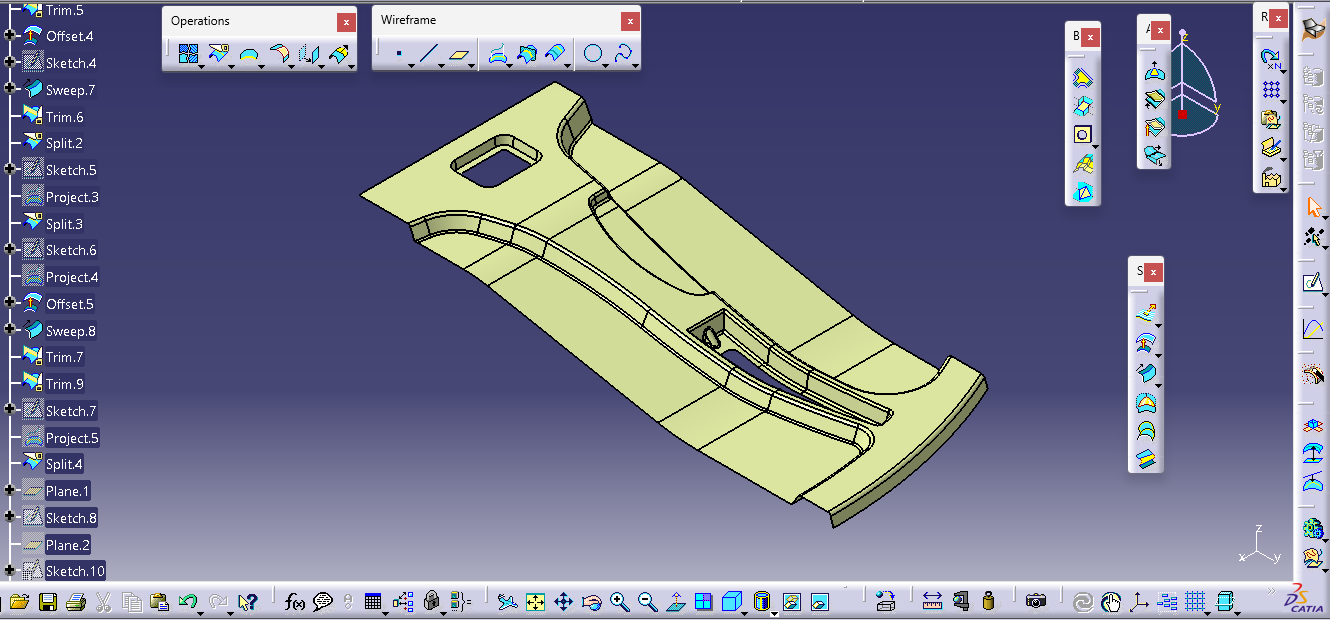Viewport: 1330px width, 620px height.
Task: Select the arrow Select tool on right toolbar
Action: 1314,208
